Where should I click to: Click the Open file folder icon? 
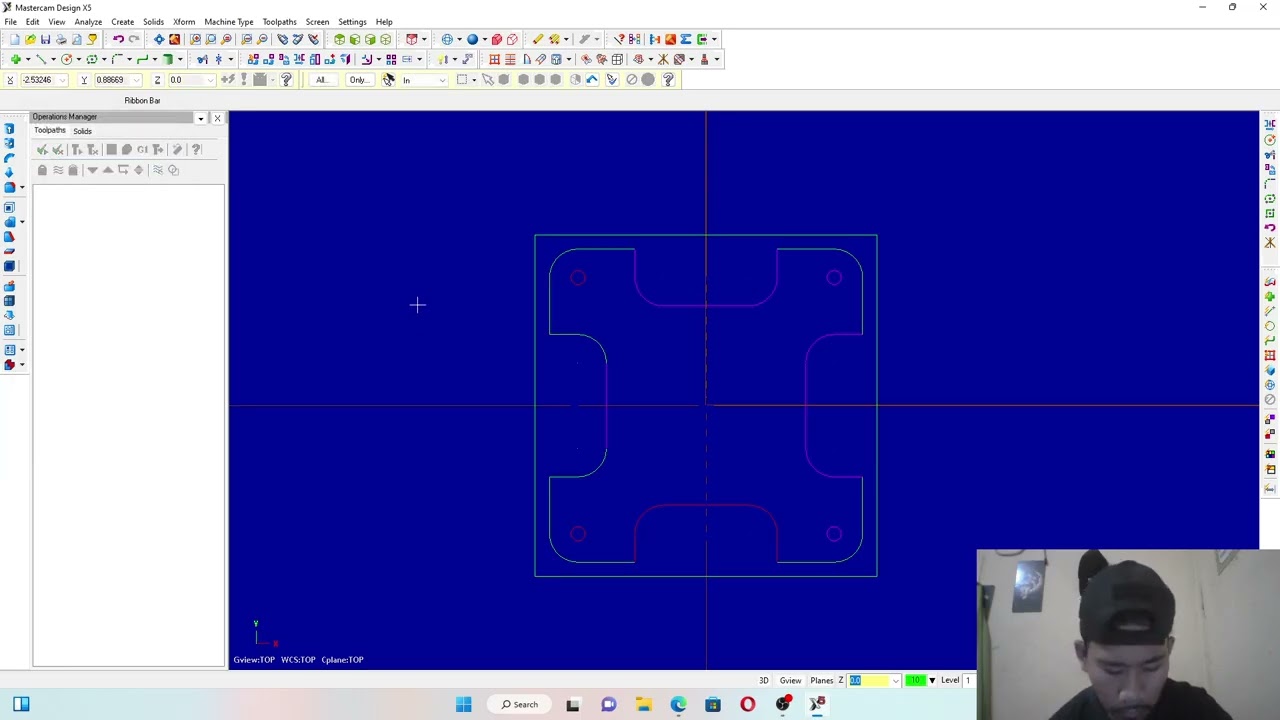coord(30,39)
